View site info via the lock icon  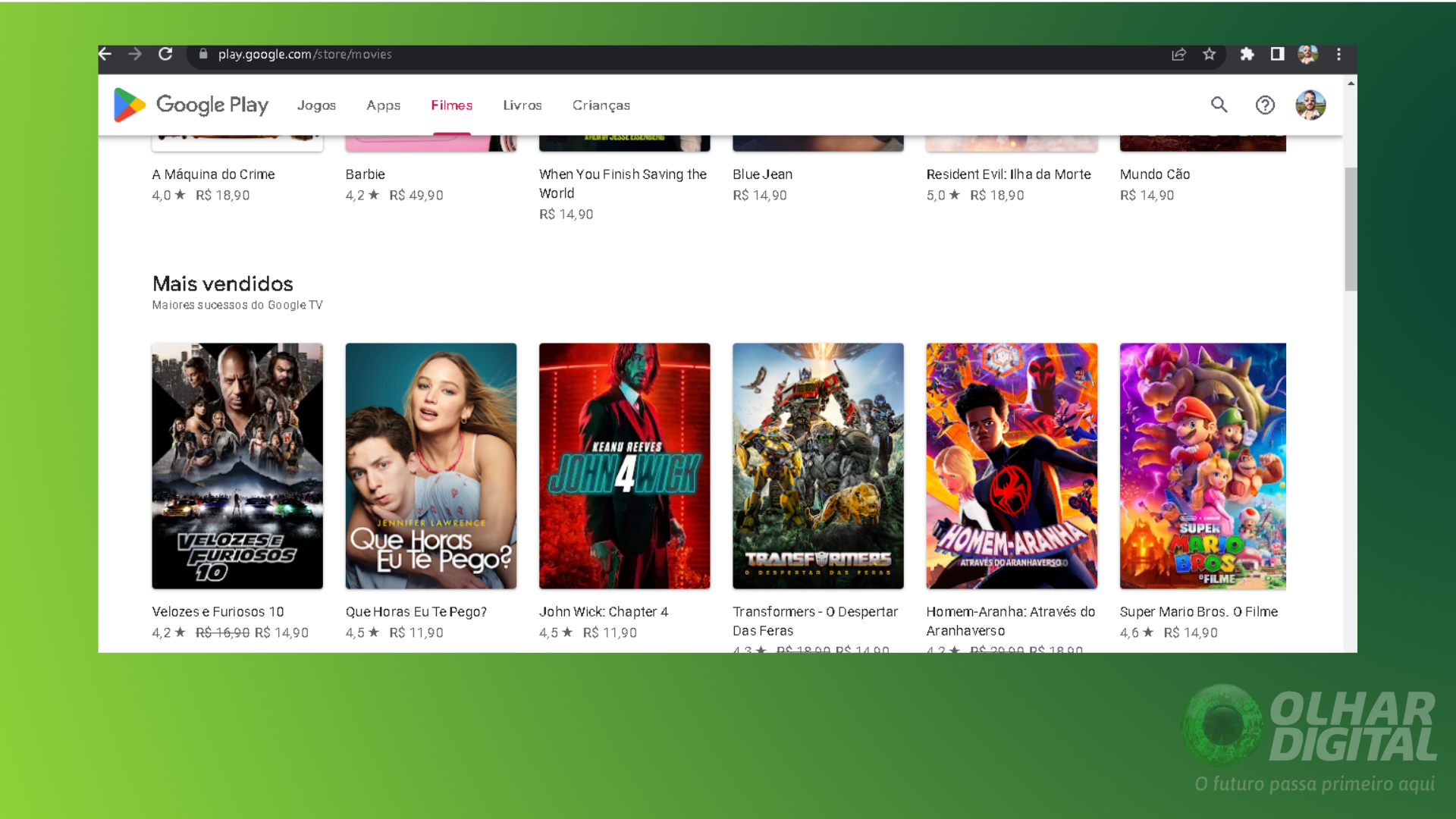point(203,54)
